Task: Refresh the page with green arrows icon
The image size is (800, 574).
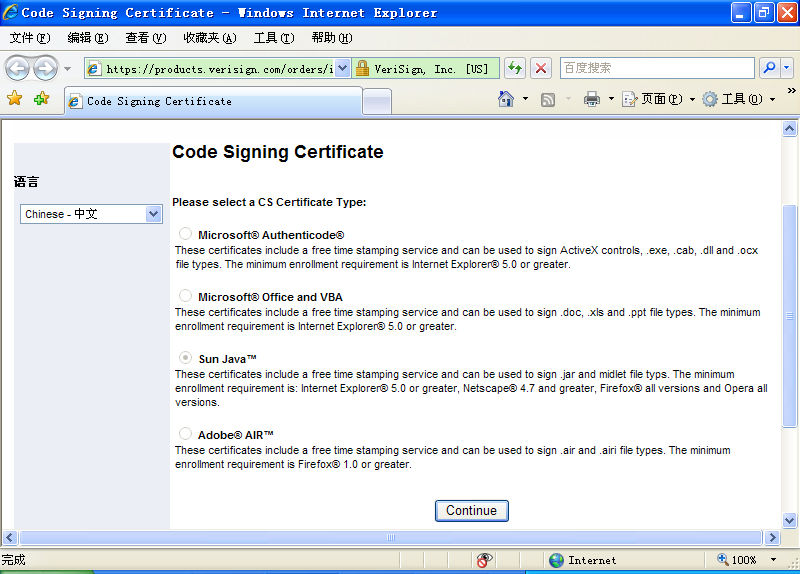Action: click(515, 68)
